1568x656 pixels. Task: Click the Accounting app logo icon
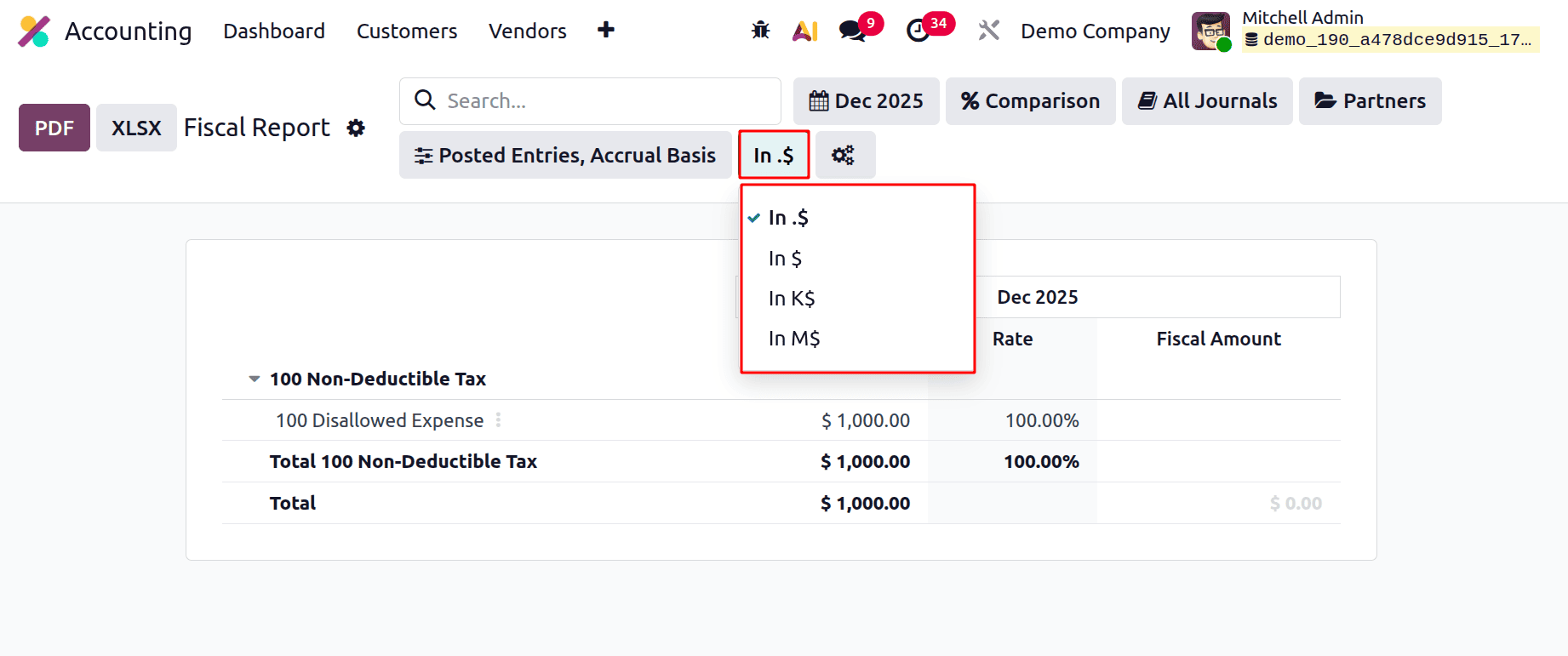click(x=34, y=31)
